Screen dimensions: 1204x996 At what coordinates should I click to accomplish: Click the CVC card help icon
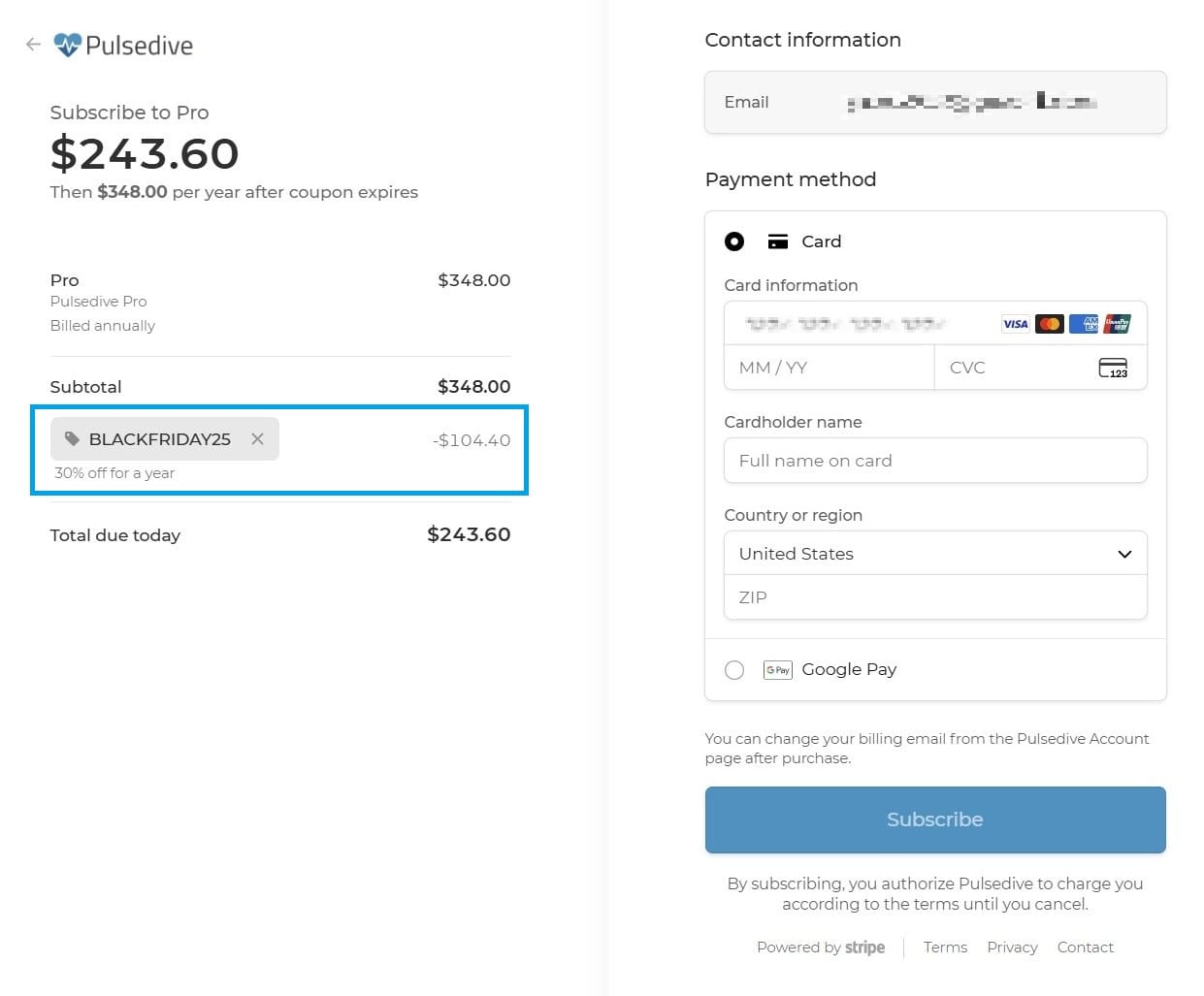point(1112,368)
